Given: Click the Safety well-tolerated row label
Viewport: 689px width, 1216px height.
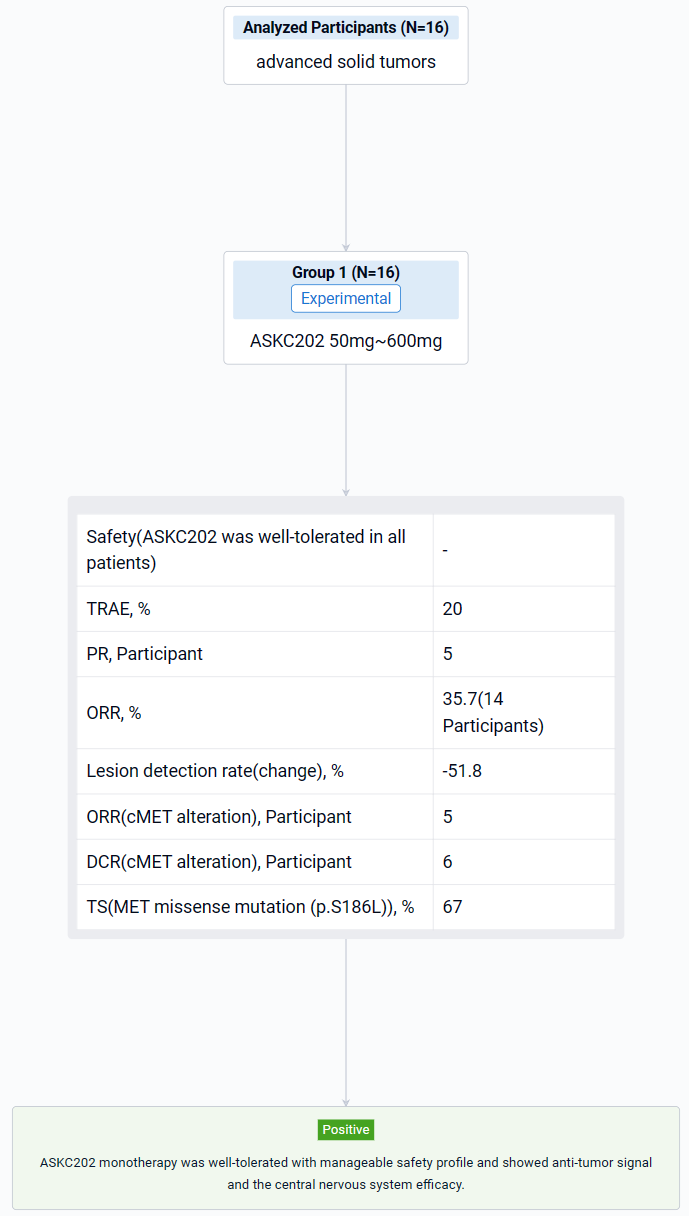Looking at the screenshot, I should [246, 550].
